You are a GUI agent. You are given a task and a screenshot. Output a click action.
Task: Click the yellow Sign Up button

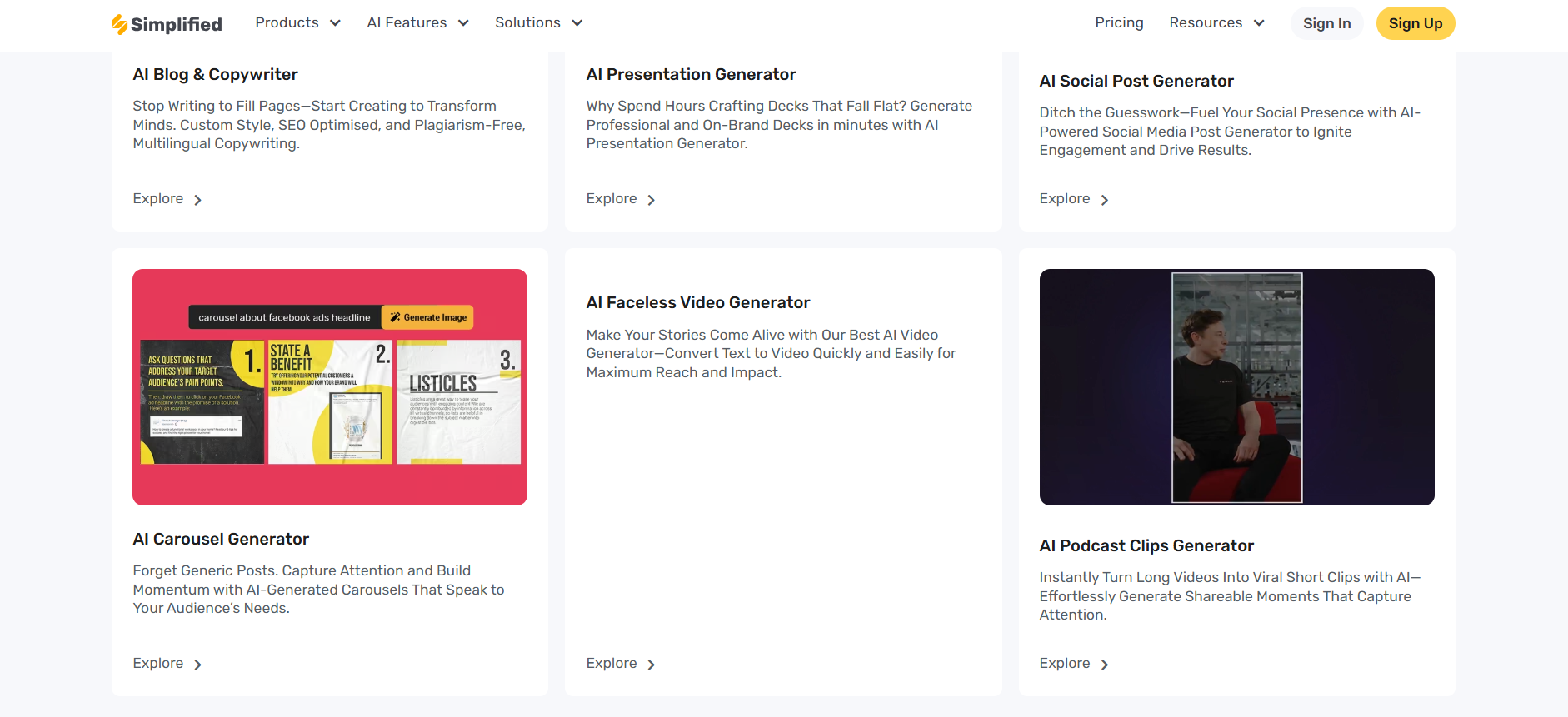tap(1415, 23)
